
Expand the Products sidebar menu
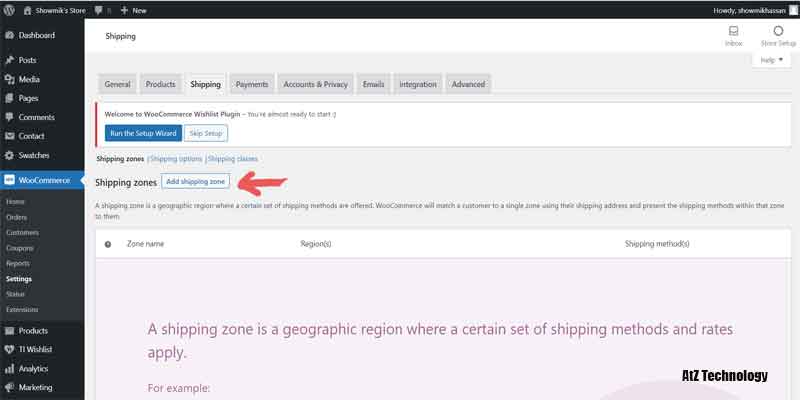(x=33, y=330)
